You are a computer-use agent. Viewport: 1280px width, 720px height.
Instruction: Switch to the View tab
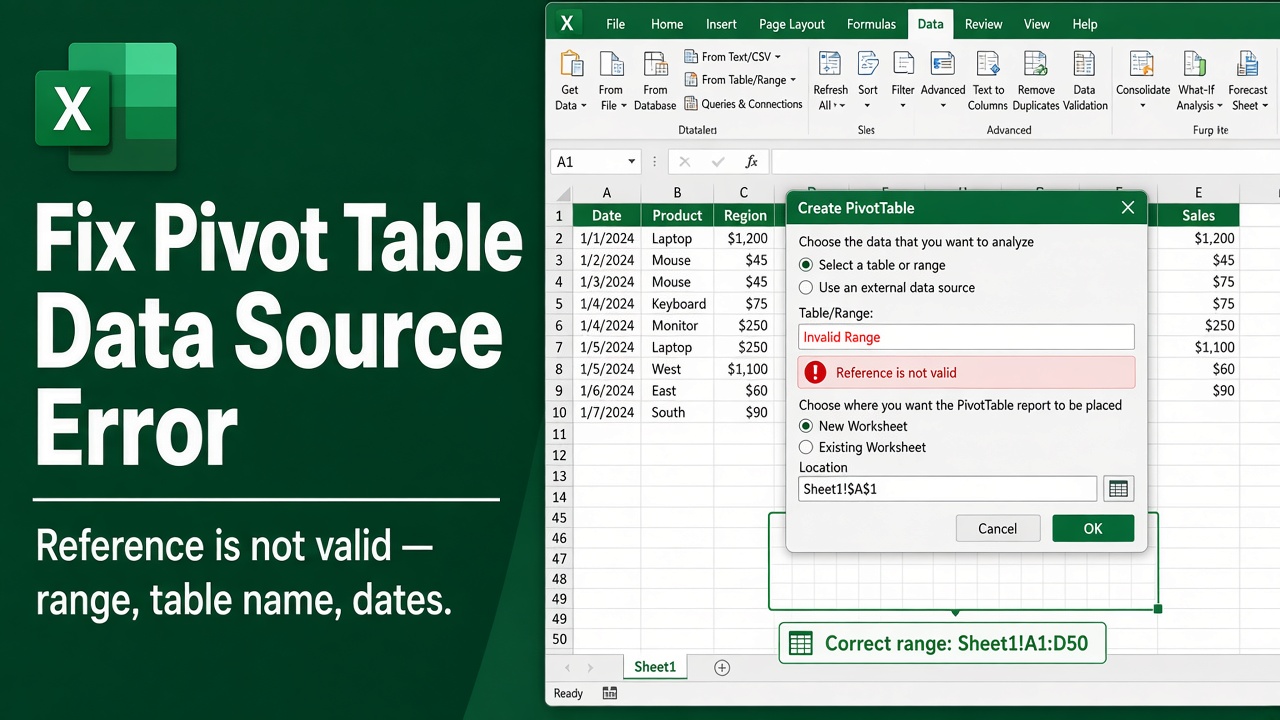pos(1037,24)
